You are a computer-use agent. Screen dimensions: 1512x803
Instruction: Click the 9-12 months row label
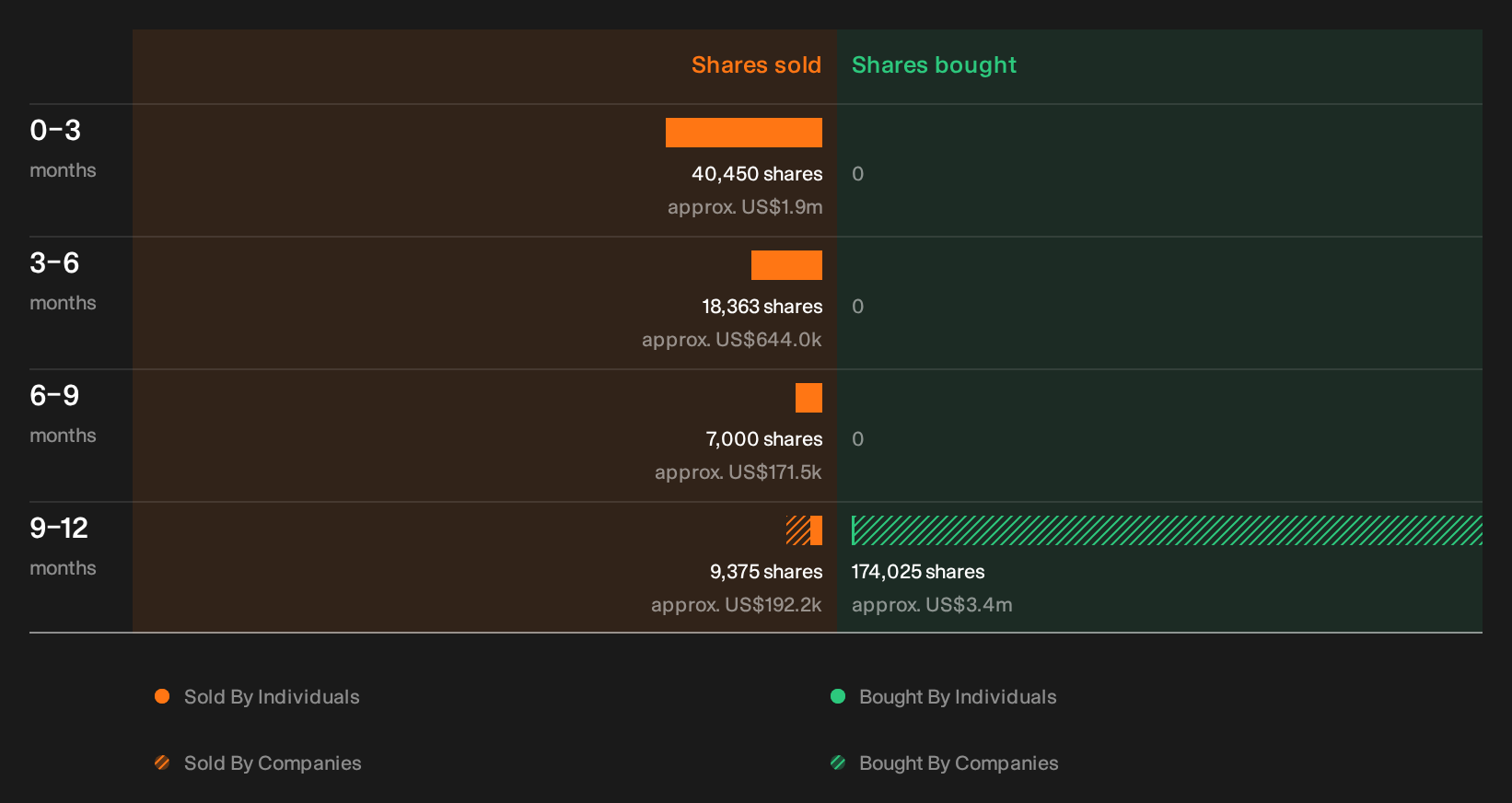(x=63, y=546)
